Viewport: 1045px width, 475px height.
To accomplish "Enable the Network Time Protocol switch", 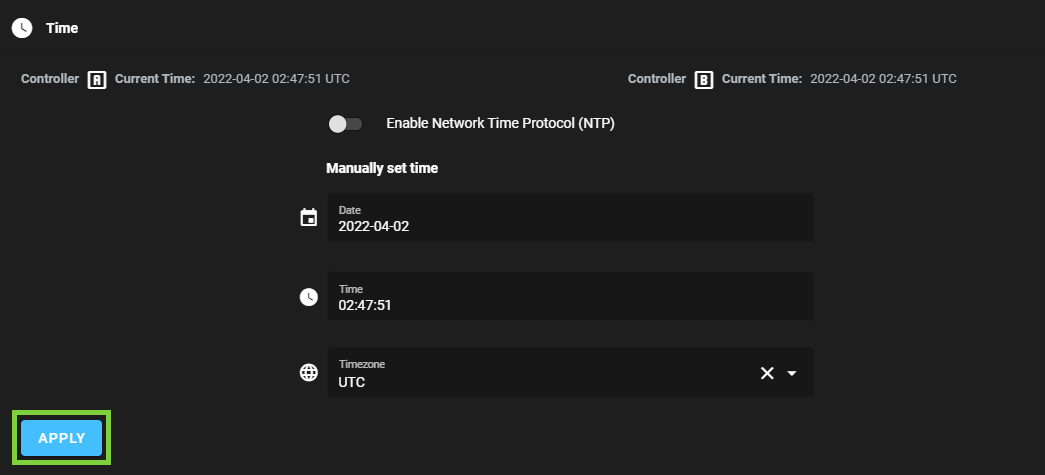I will (x=345, y=124).
